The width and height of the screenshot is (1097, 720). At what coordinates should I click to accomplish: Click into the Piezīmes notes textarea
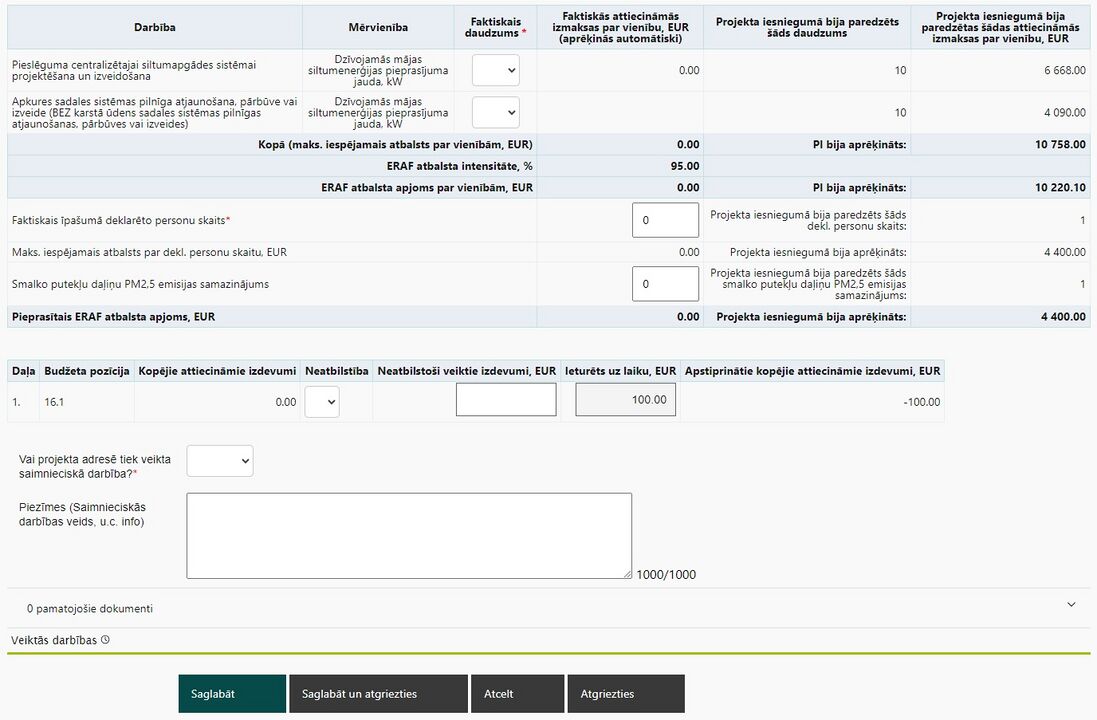coord(409,535)
